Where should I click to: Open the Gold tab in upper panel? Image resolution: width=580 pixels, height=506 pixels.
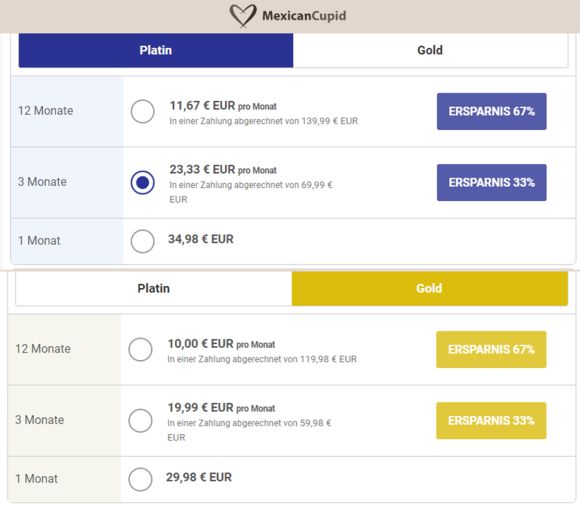pos(430,50)
